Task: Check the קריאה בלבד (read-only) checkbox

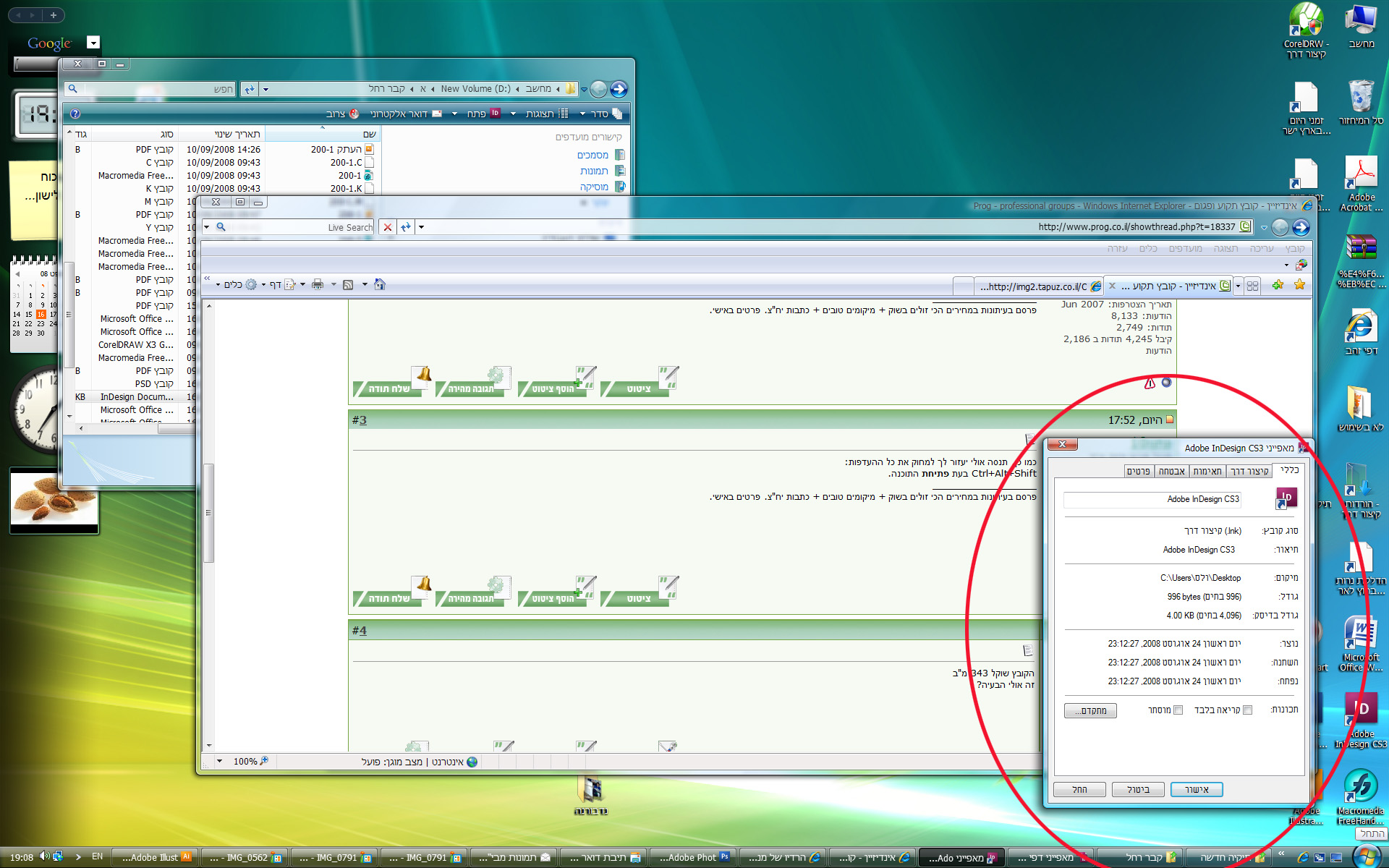Action: pyautogui.click(x=1247, y=710)
